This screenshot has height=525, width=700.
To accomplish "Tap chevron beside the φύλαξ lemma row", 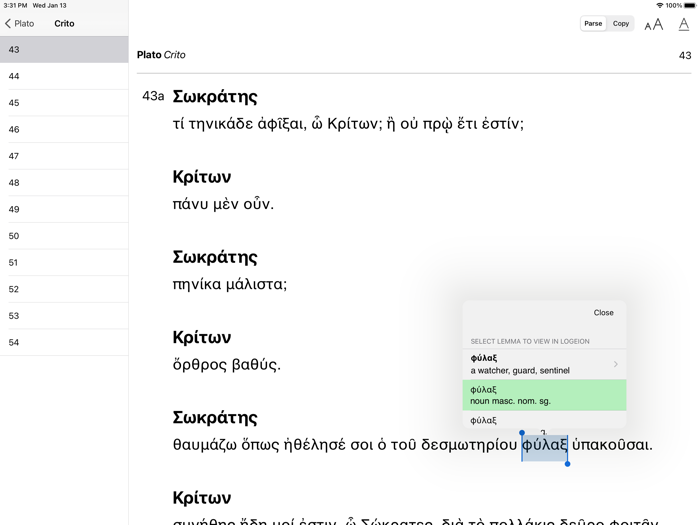I will (x=616, y=364).
